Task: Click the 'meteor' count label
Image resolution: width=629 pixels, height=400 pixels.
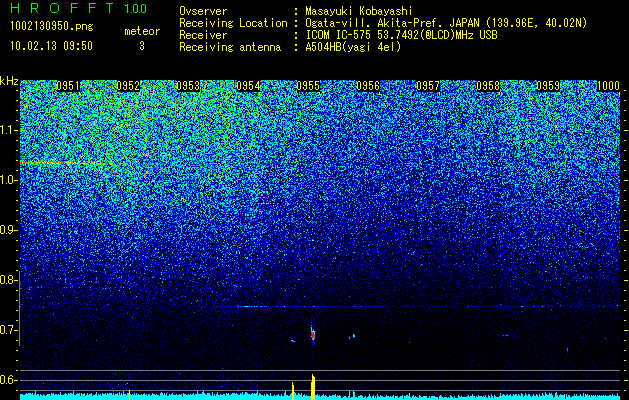Action: point(142,31)
